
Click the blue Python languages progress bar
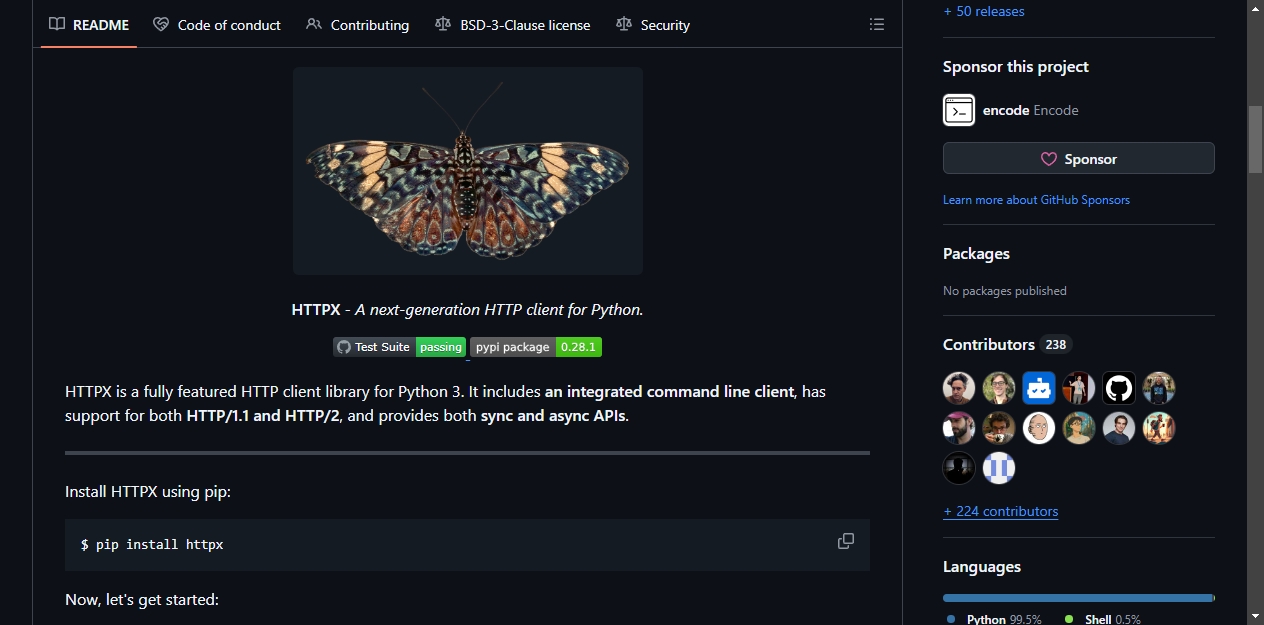(x=1078, y=598)
